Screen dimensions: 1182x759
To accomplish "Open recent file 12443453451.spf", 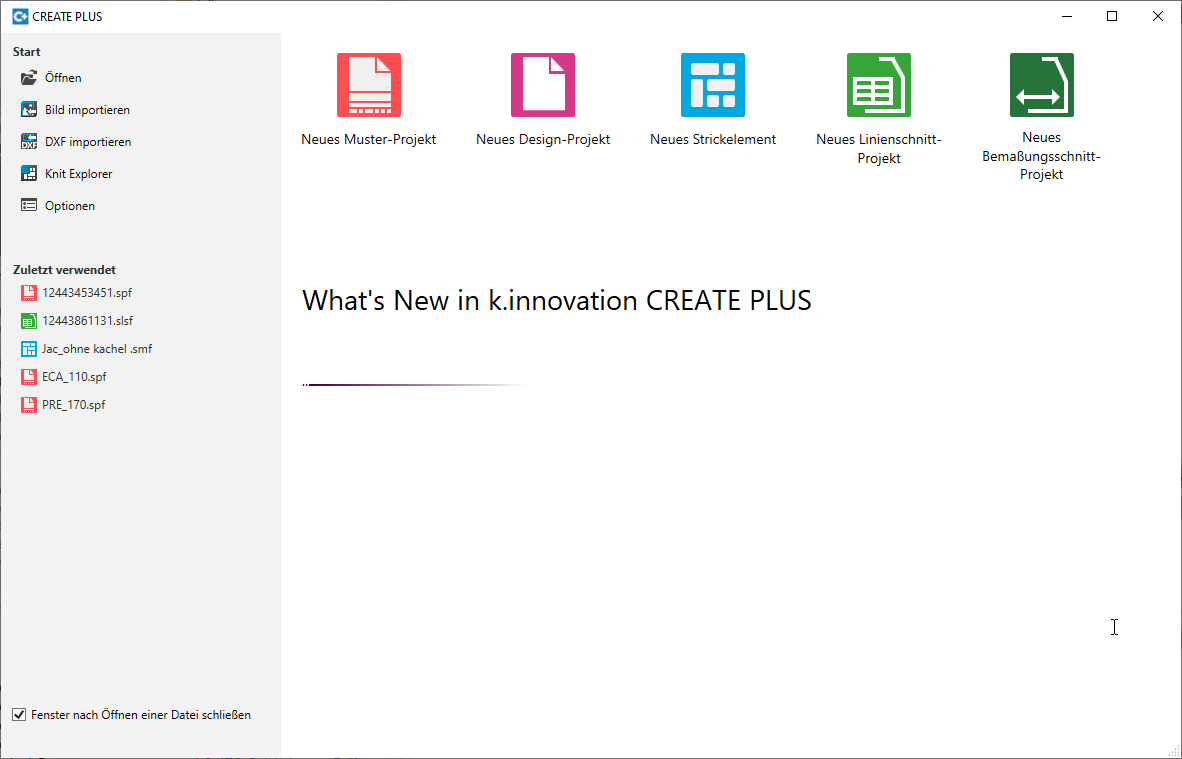I will tap(86, 293).
